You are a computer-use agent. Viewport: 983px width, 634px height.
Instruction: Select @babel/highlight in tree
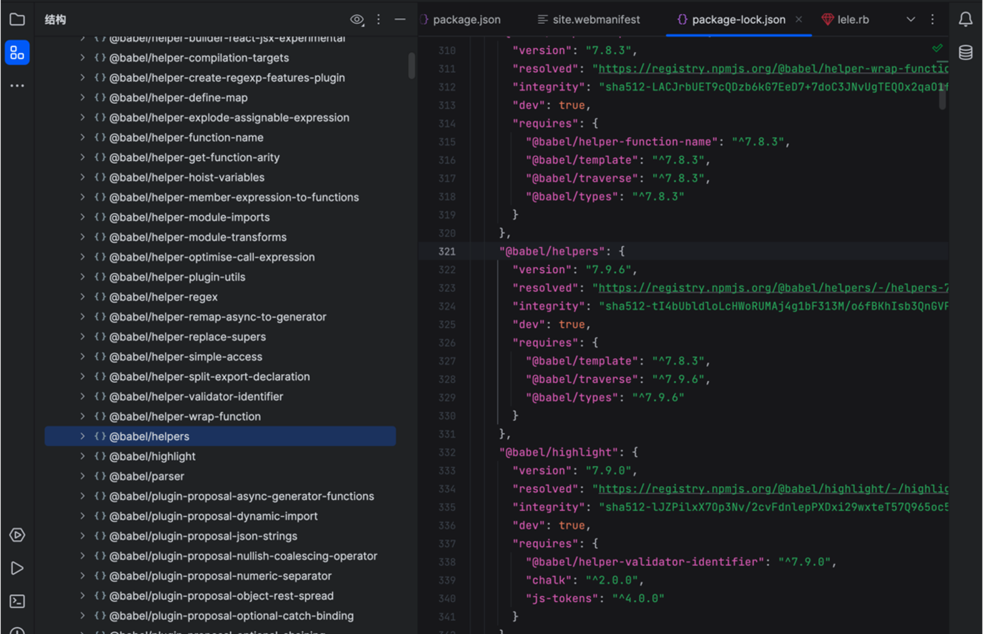(x=152, y=457)
